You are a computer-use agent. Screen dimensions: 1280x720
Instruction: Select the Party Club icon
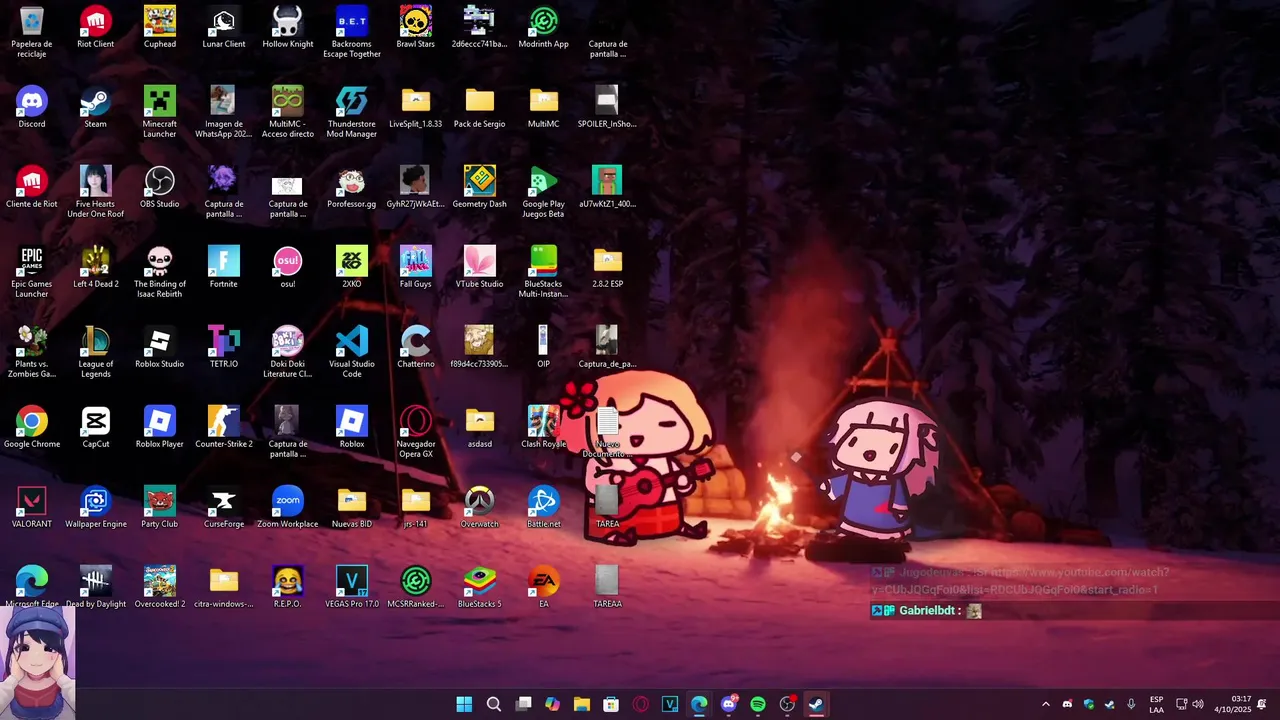pos(160,507)
